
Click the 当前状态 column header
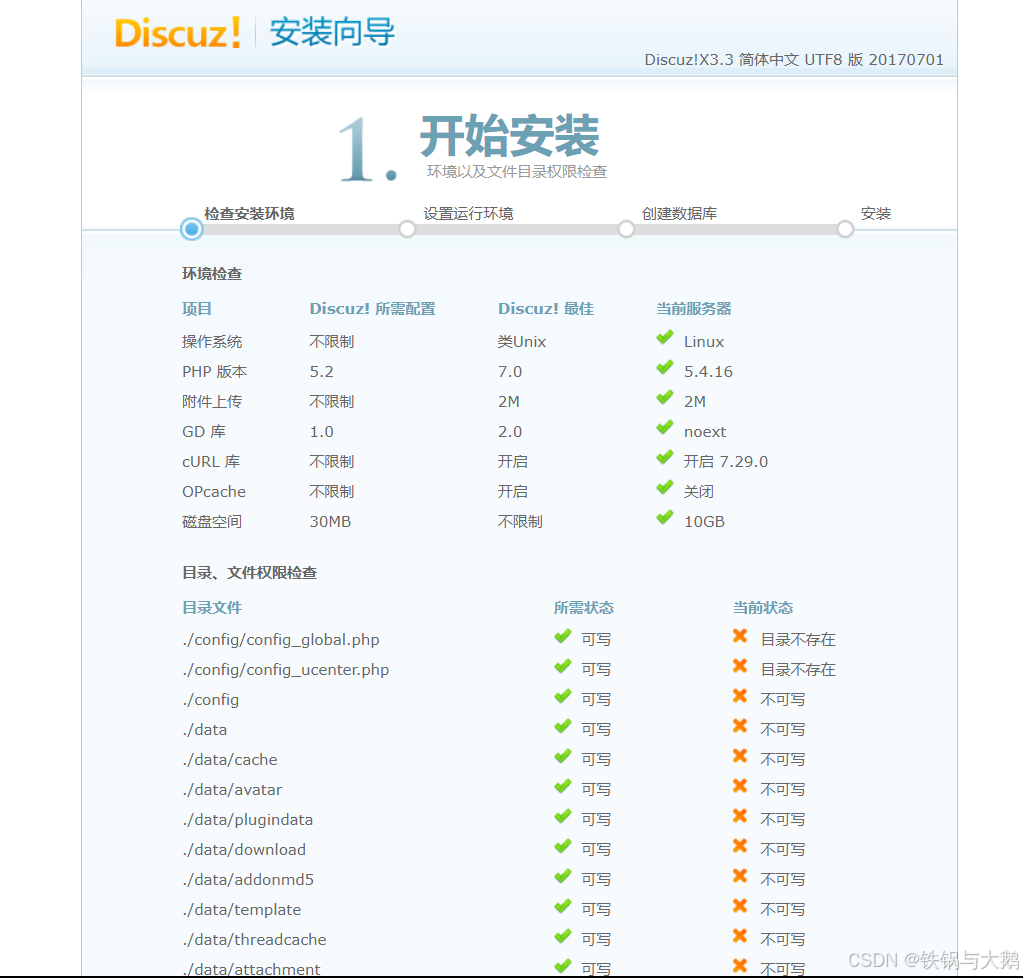763,608
